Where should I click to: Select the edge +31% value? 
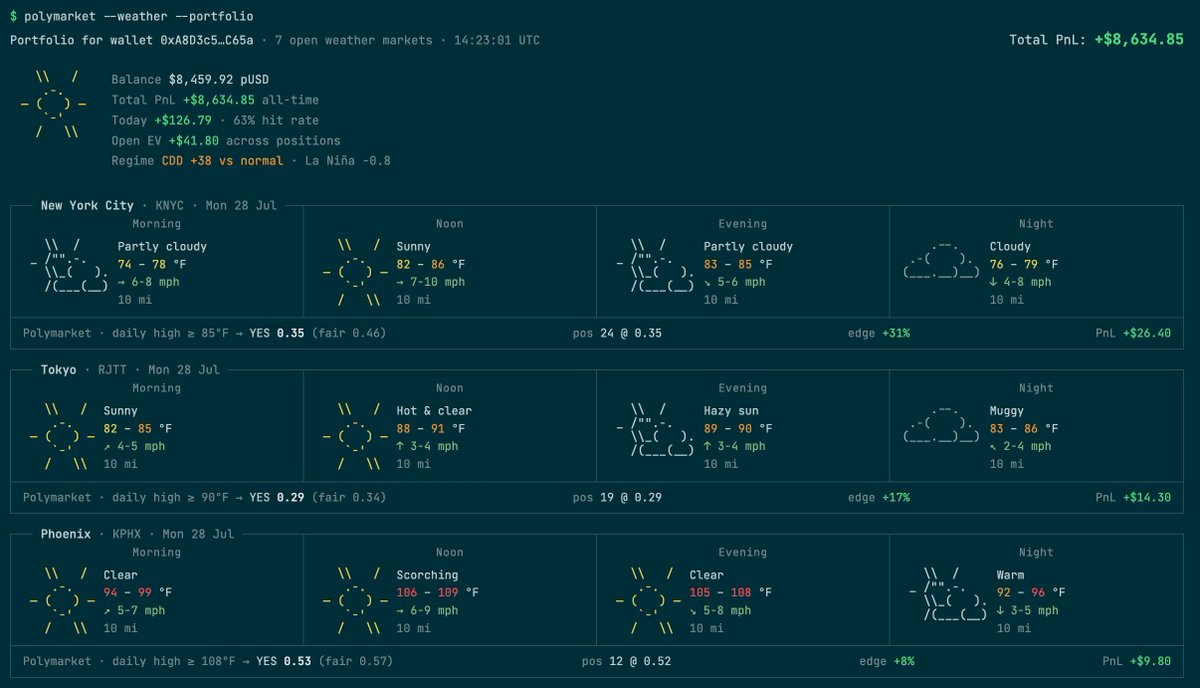click(x=896, y=333)
